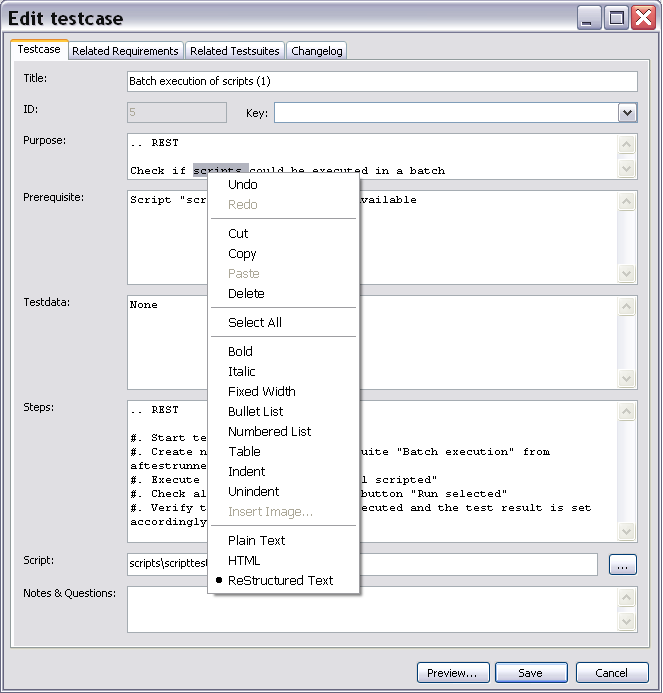
Task: Insert a Bullet List via menu
Action: [283, 411]
